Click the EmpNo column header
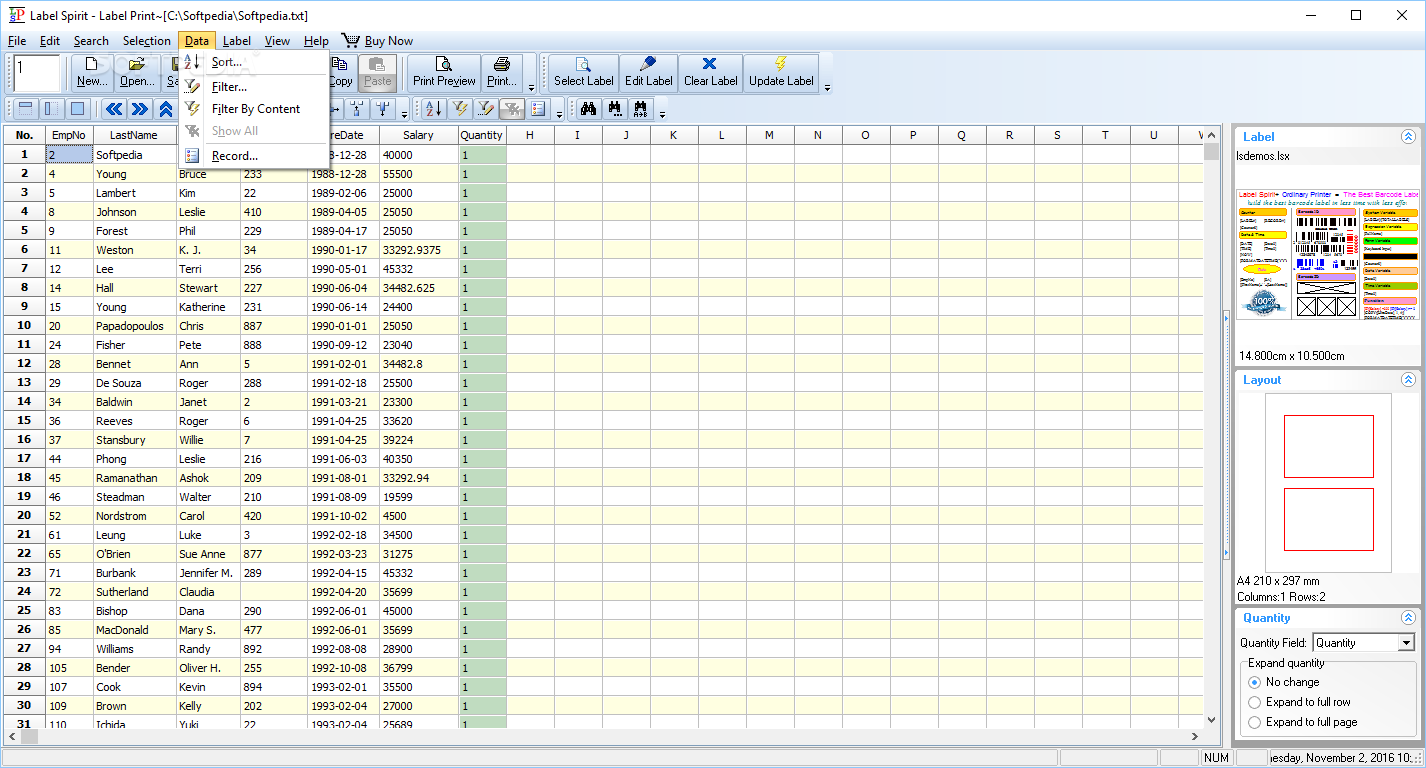1426x768 pixels. 69,135
